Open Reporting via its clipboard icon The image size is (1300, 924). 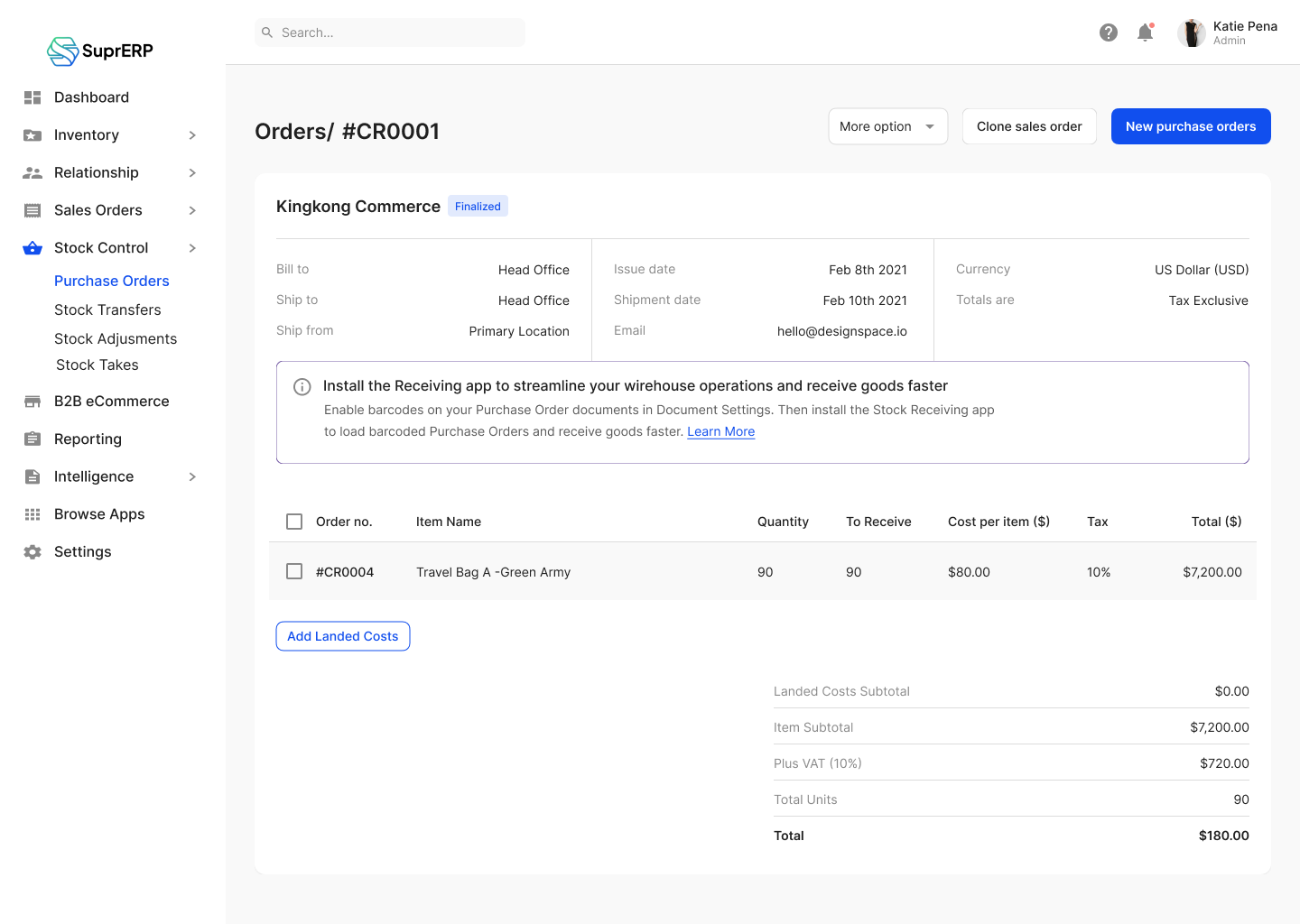32,439
